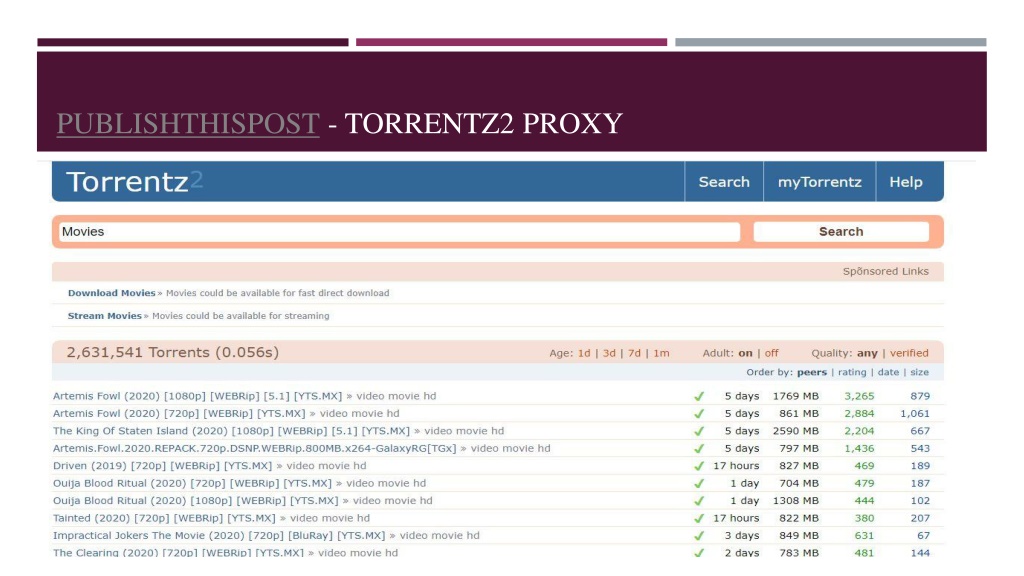Open Artemis Fowl (2020) [720p] YTS.MX torrent
Viewport: 1024px width, 576px height.
point(179,413)
